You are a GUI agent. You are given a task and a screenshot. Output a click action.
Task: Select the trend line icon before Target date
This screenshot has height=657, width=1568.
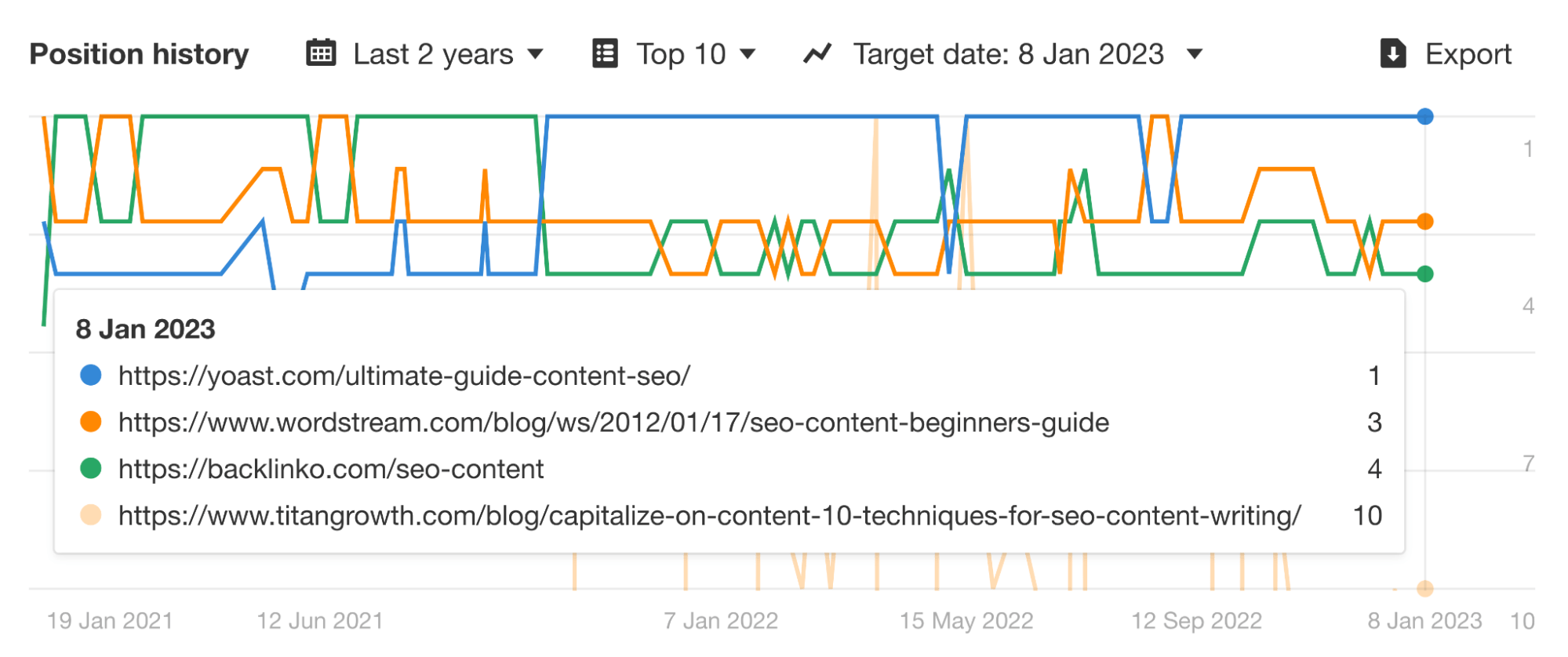(x=817, y=53)
